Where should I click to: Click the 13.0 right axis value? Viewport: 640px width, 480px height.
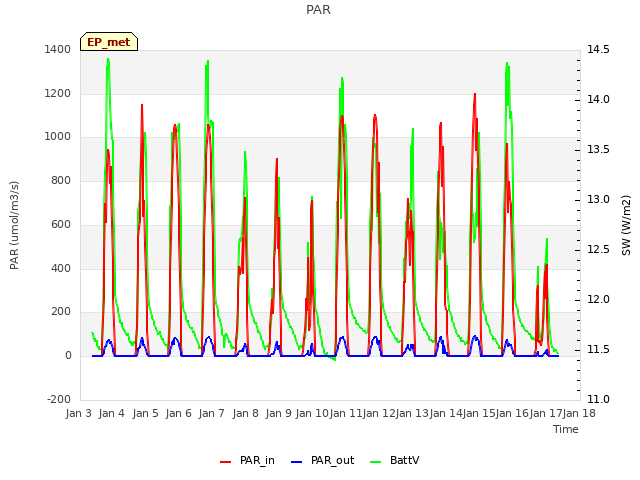tap(598, 200)
